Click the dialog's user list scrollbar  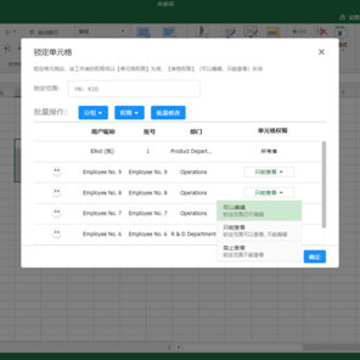[324, 185]
